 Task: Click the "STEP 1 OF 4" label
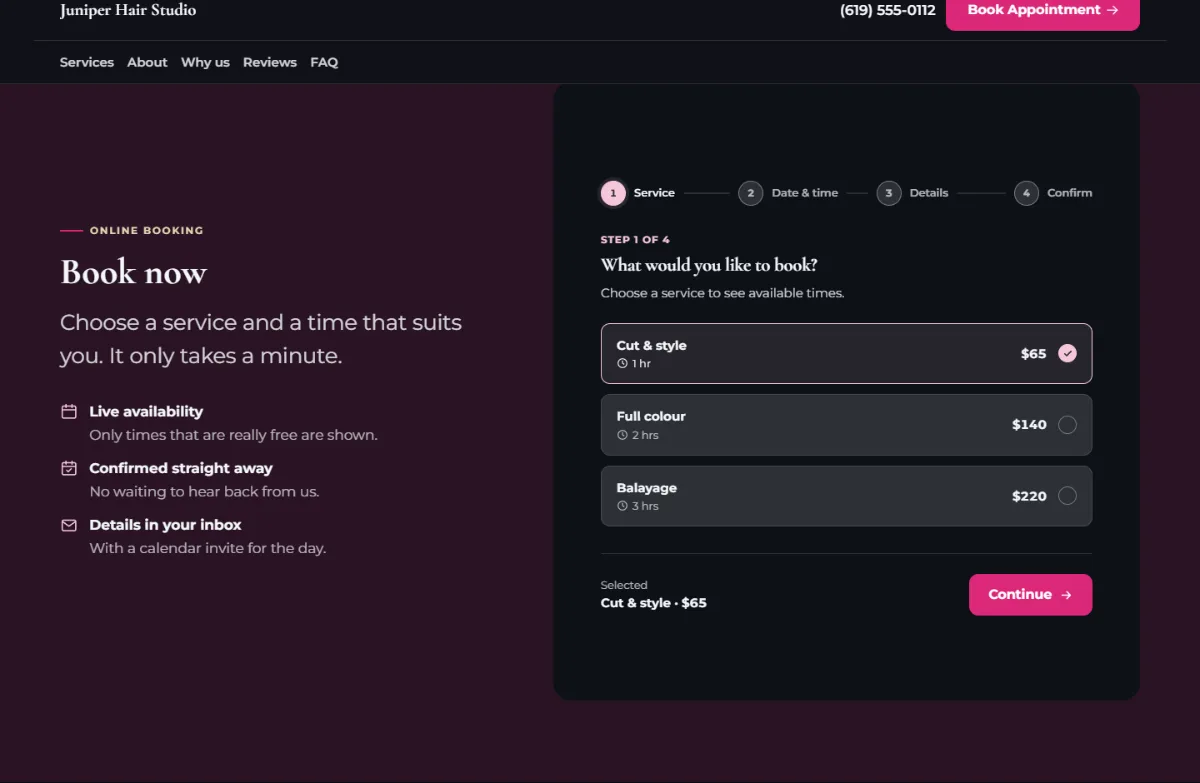pyautogui.click(x=635, y=240)
